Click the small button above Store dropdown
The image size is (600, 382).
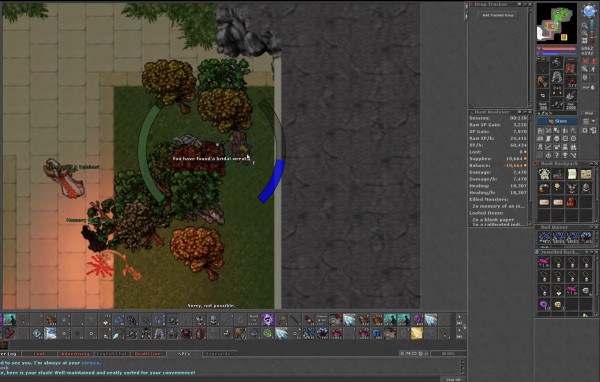[x=589, y=113]
